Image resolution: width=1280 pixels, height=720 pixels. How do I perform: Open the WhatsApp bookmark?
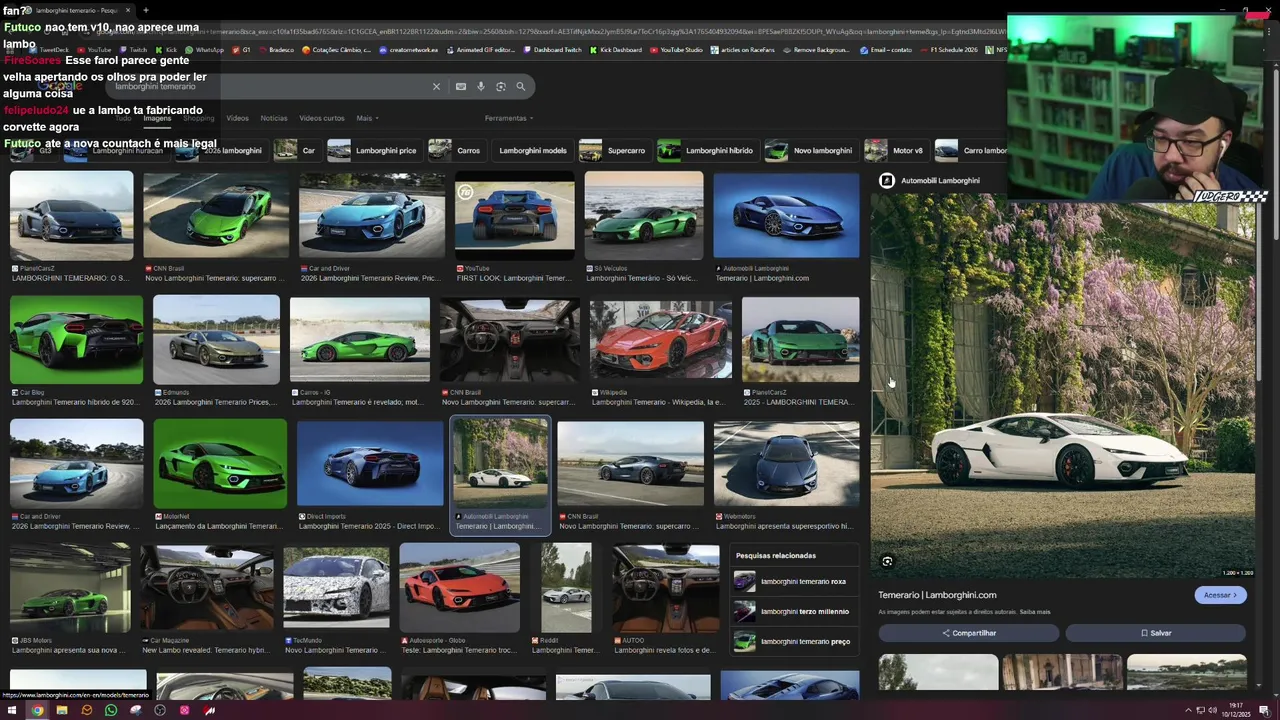pyautogui.click(x=204, y=50)
